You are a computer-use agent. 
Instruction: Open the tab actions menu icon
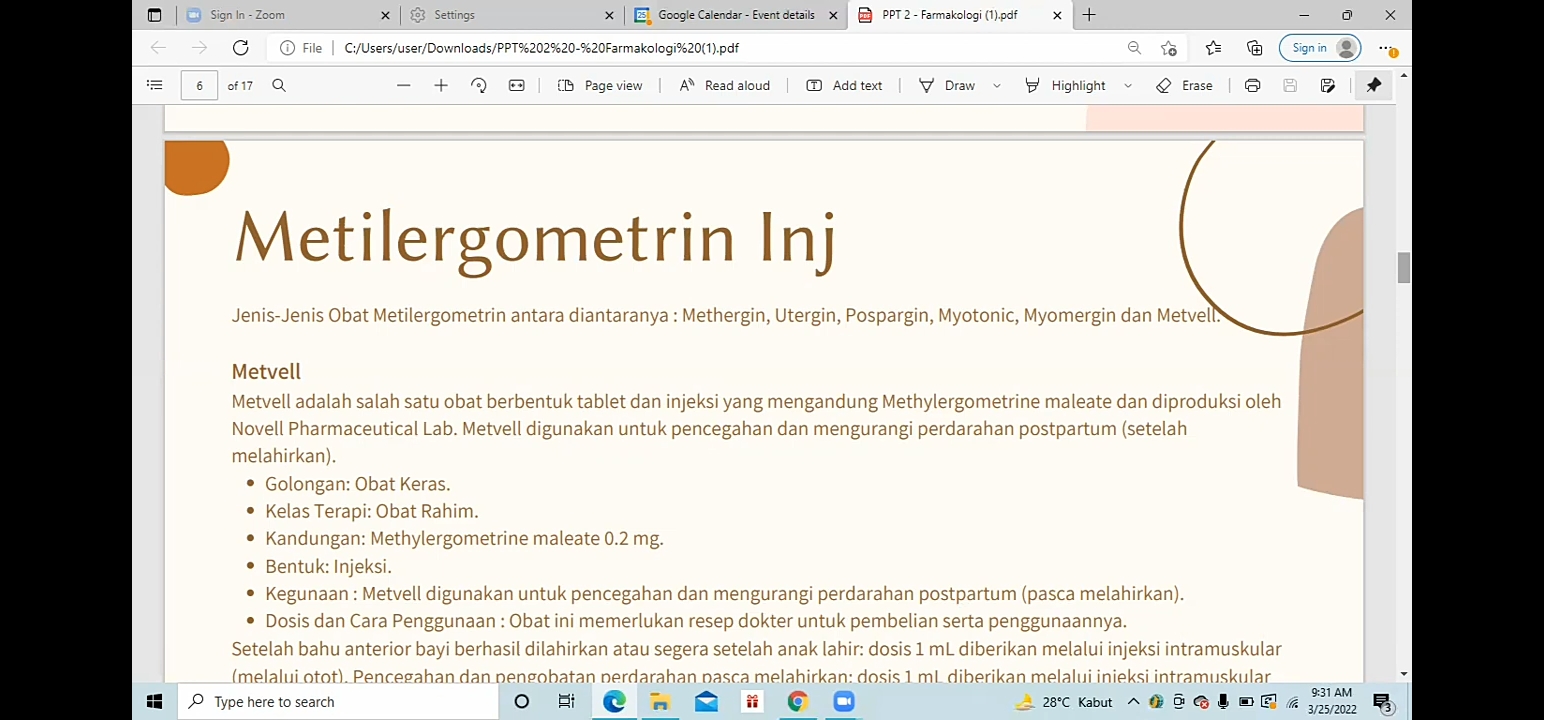tap(154, 15)
